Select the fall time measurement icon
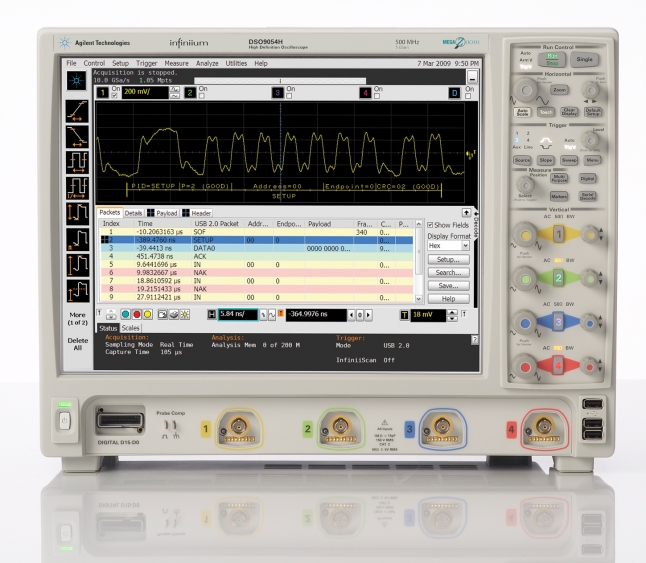The image size is (646, 563). point(77,137)
